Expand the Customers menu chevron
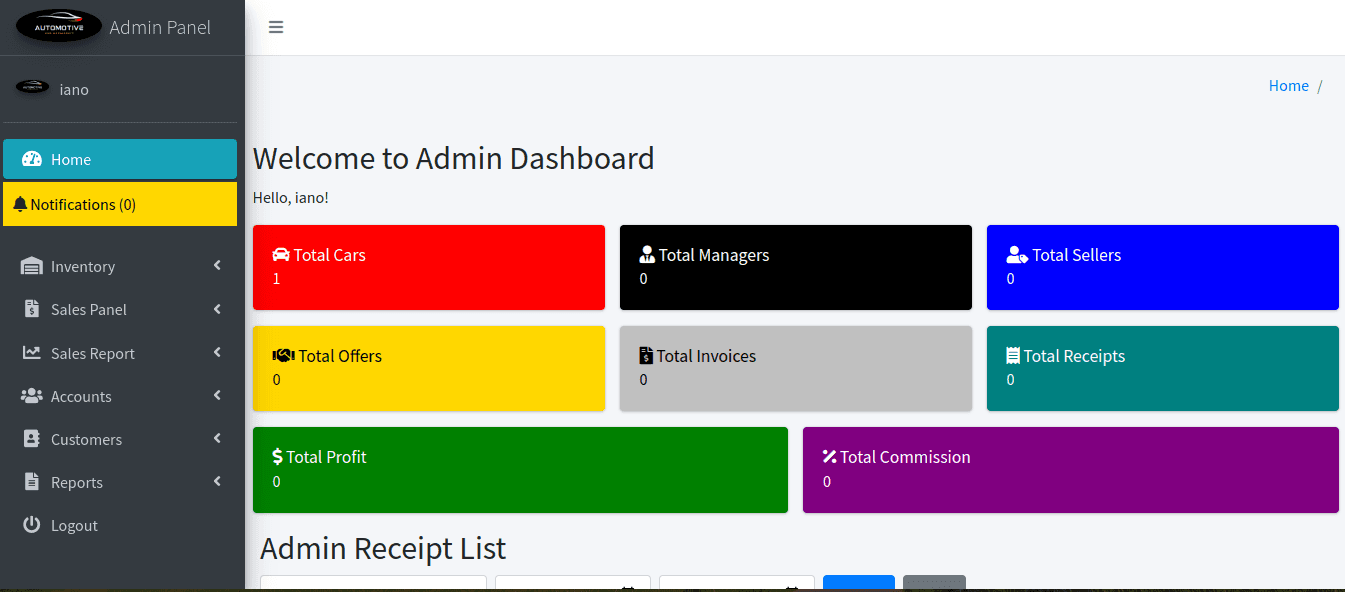Screen dimensions: 1345x592 [x=217, y=439]
